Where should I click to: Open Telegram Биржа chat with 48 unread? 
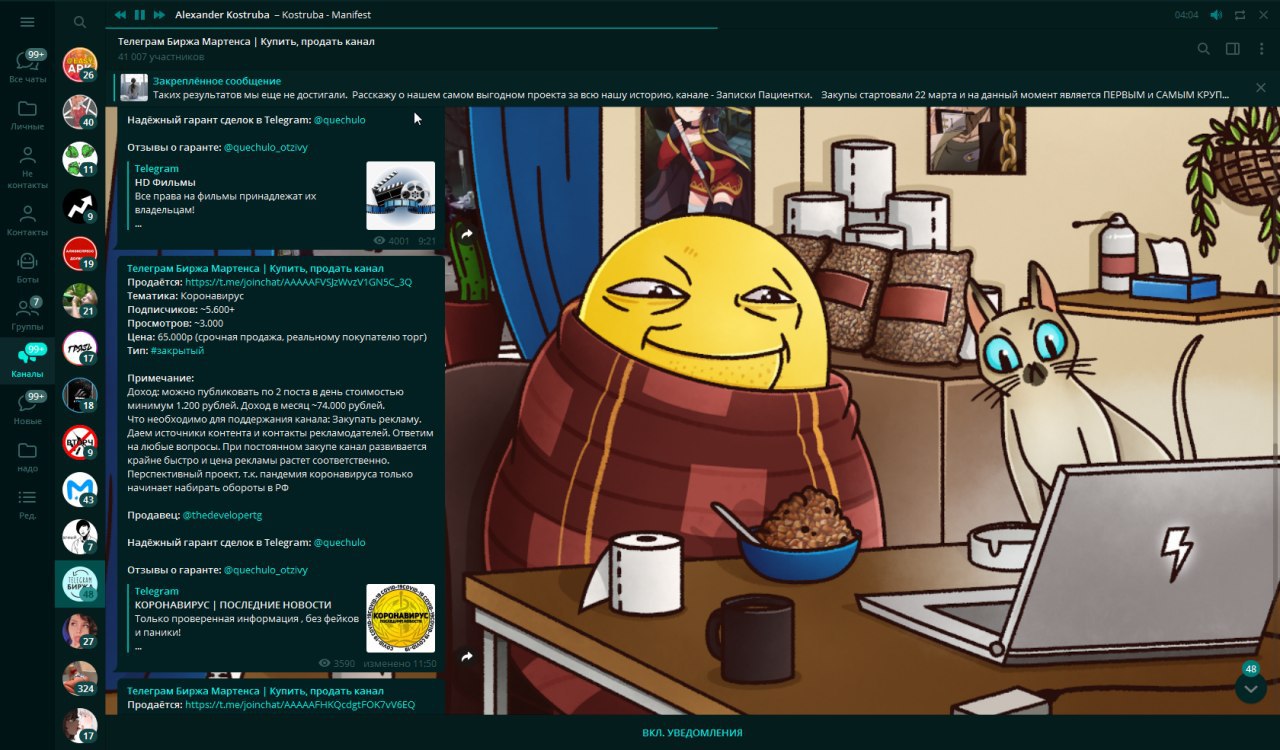tap(80, 584)
